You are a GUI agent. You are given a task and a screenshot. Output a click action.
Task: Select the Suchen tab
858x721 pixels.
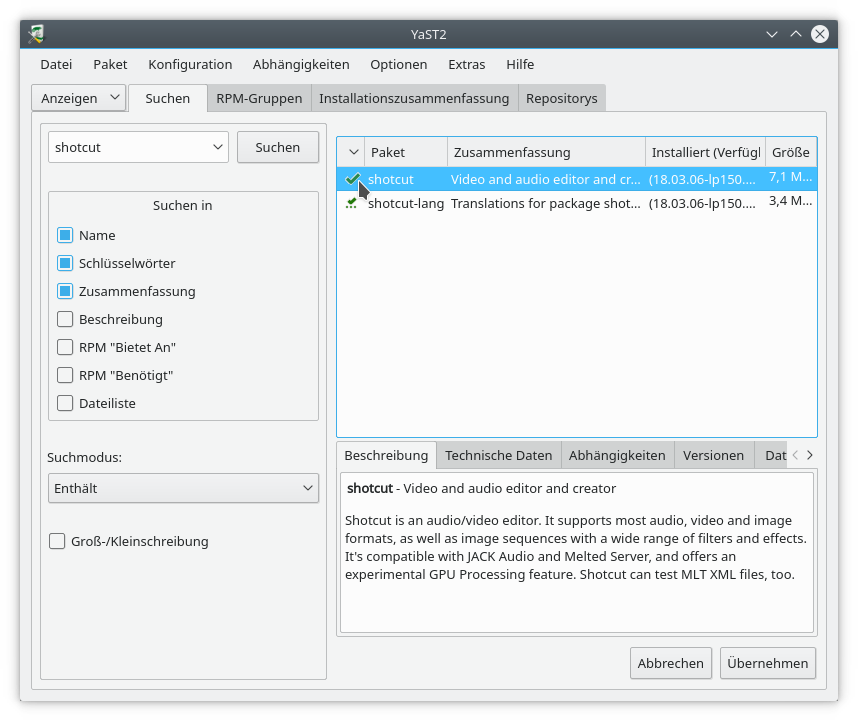168,98
